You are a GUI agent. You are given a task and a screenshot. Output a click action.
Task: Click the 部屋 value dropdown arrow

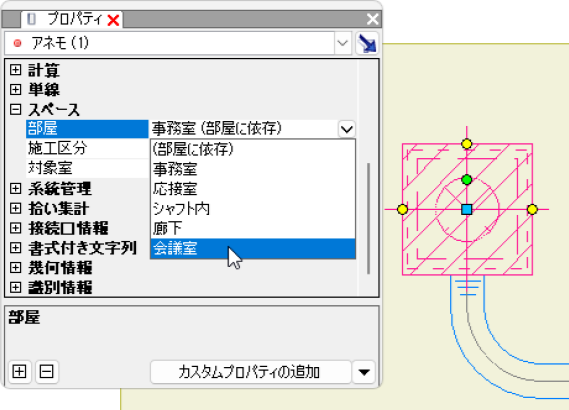347,129
